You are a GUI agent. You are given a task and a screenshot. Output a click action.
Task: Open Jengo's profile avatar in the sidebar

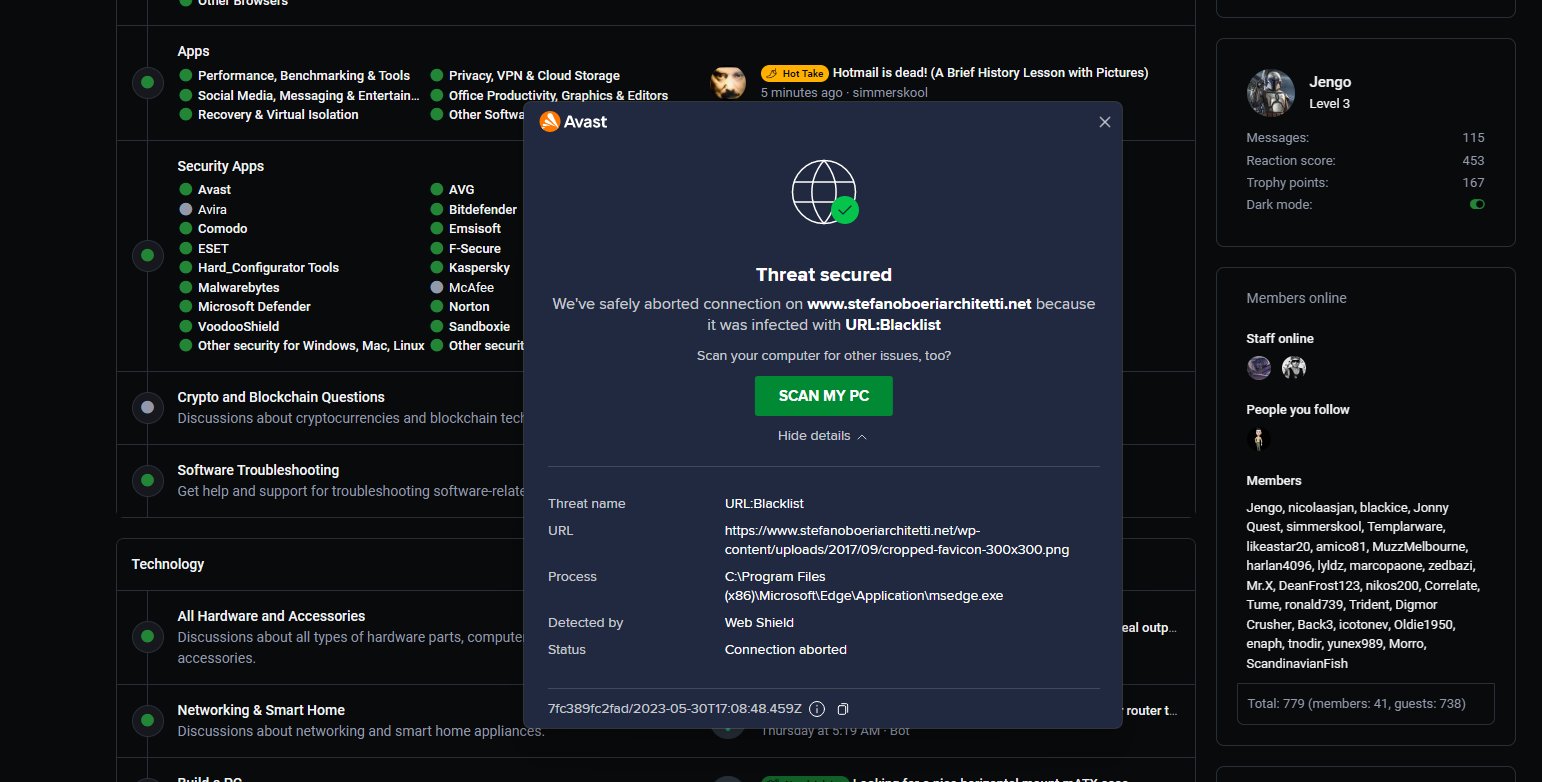[1271, 93]
